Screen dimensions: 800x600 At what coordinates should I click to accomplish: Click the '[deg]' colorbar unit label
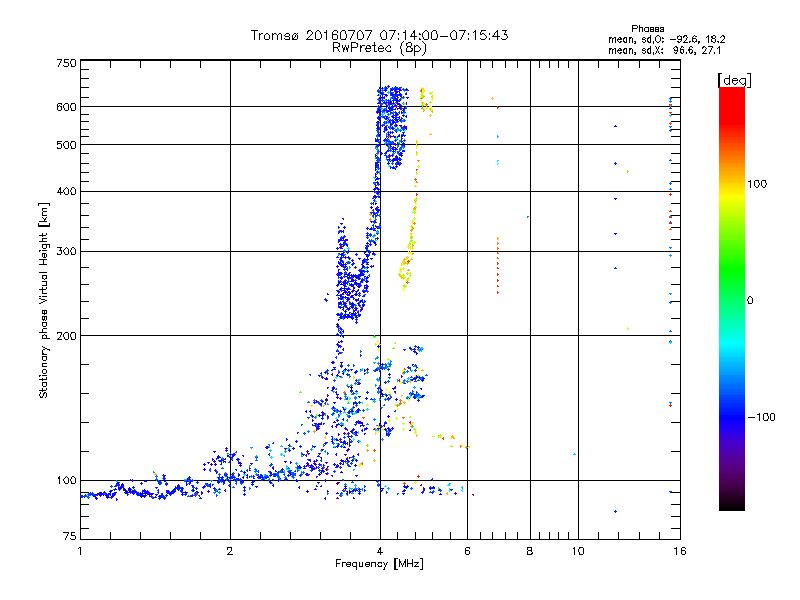[x=734, y=80]
